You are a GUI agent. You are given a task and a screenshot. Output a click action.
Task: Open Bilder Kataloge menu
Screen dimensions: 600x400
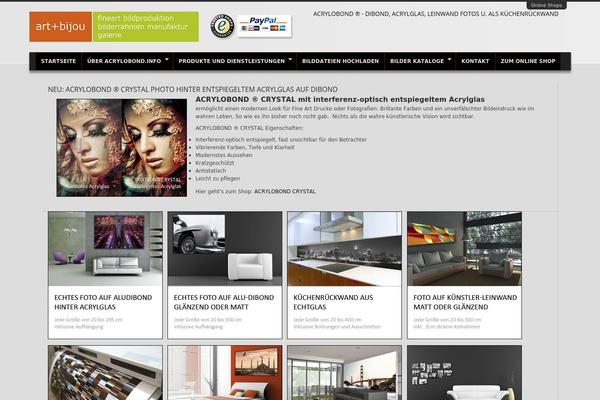(417, 61)
